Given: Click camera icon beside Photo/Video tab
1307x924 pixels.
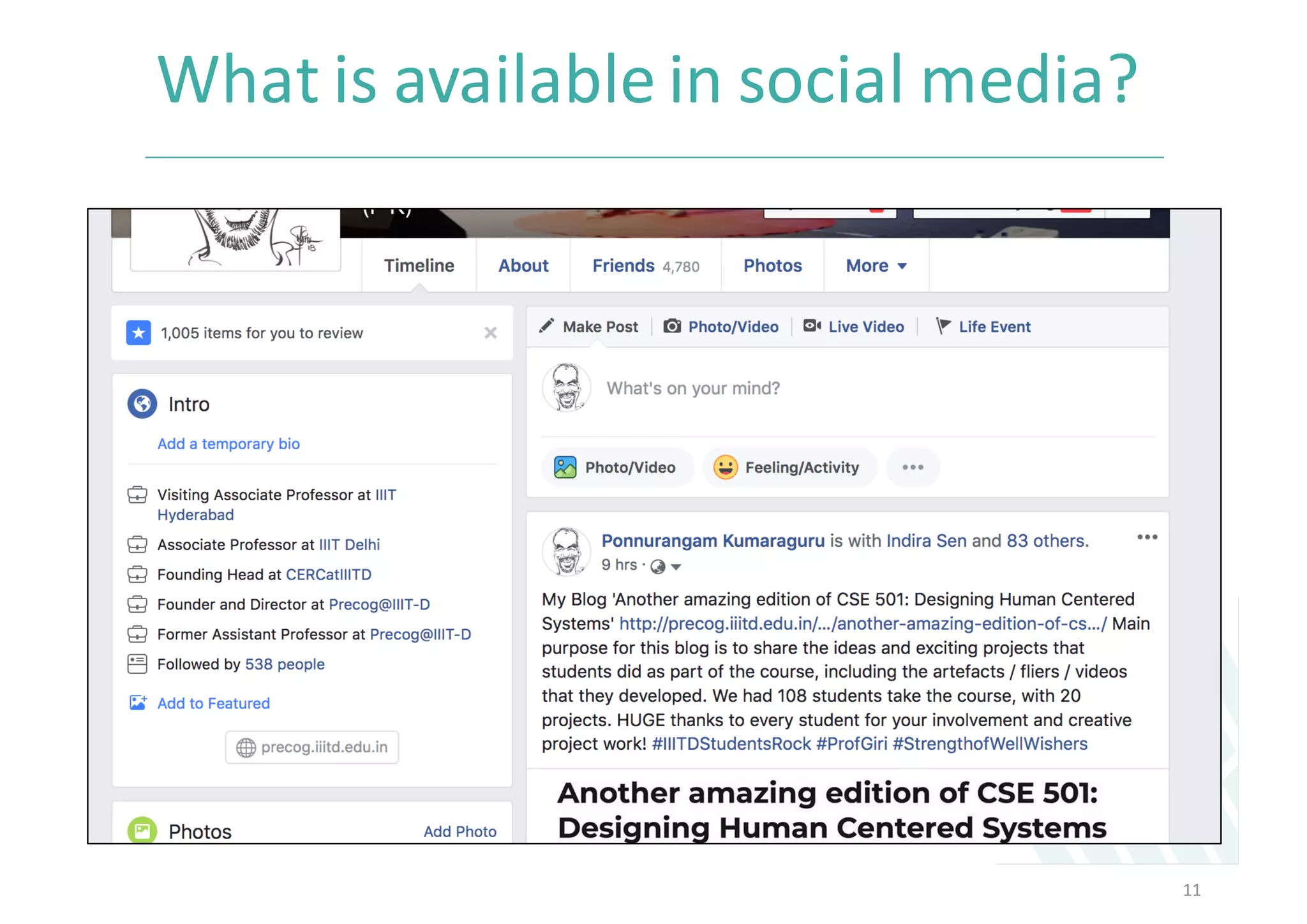Looking at the screenshot, I should (672, 326).
